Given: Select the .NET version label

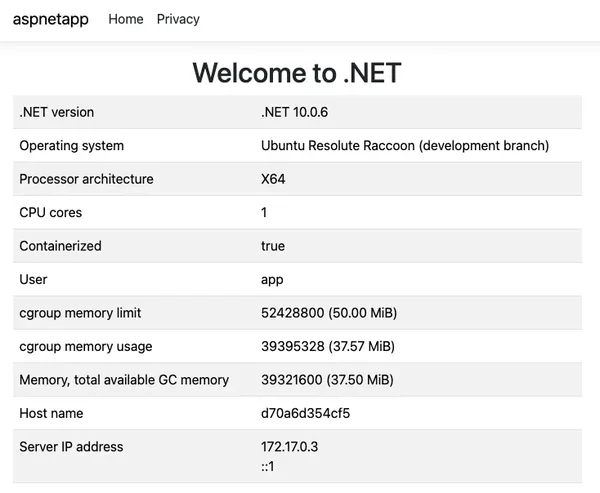Looking at the screenshot, I should coord(57,112).
